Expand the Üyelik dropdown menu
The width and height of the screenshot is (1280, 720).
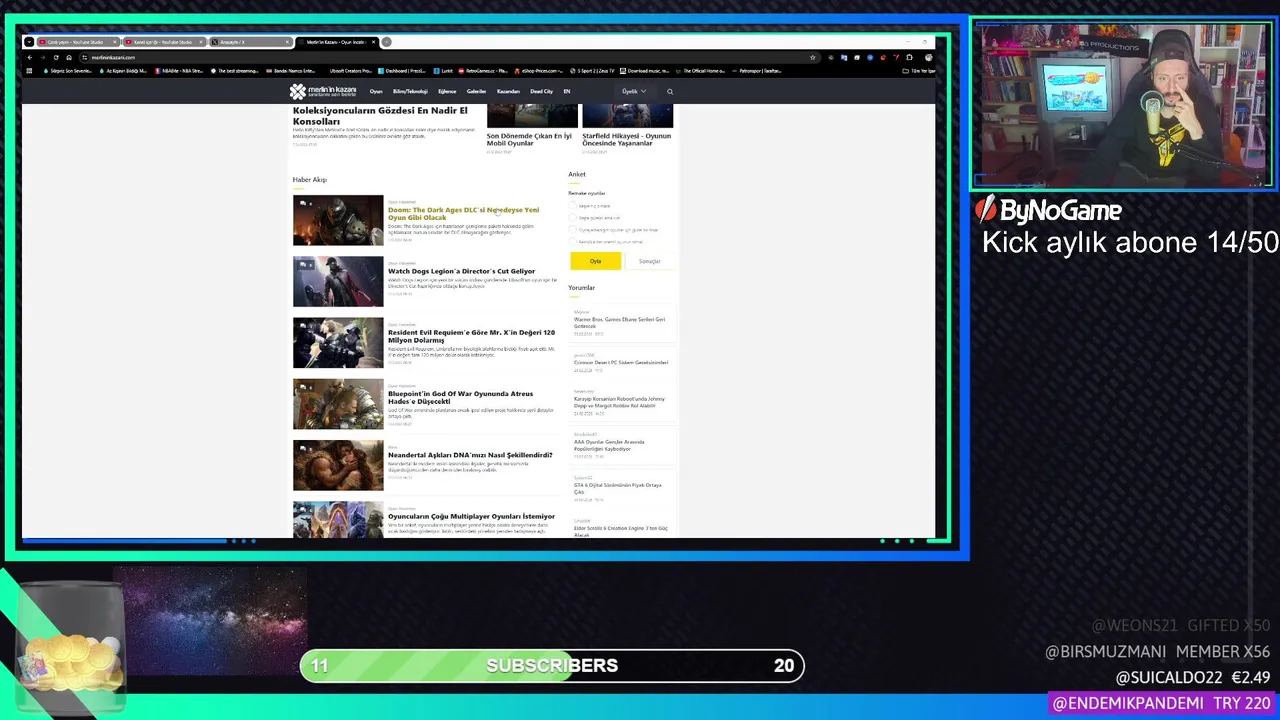(x=634, y=91)
